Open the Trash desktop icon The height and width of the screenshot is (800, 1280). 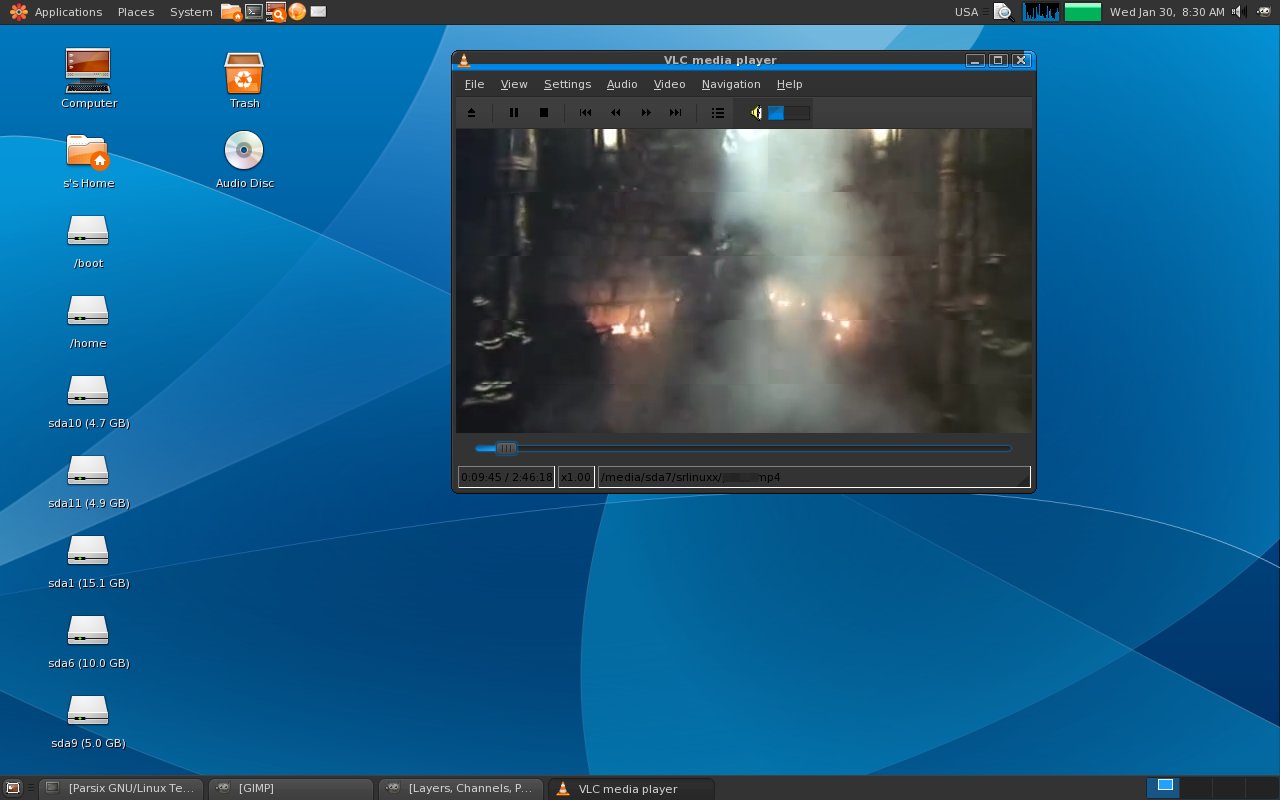point(244,80)
